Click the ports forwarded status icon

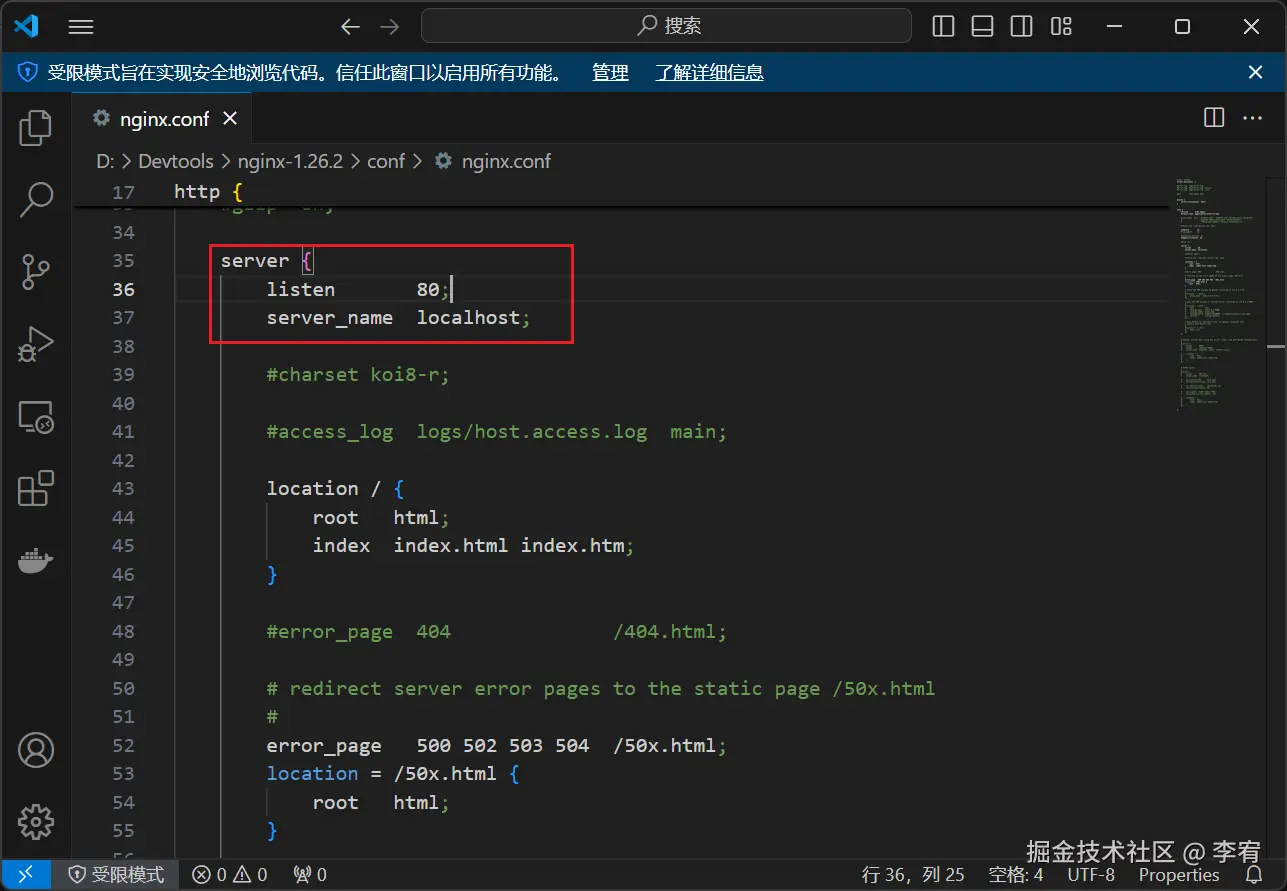310,875
